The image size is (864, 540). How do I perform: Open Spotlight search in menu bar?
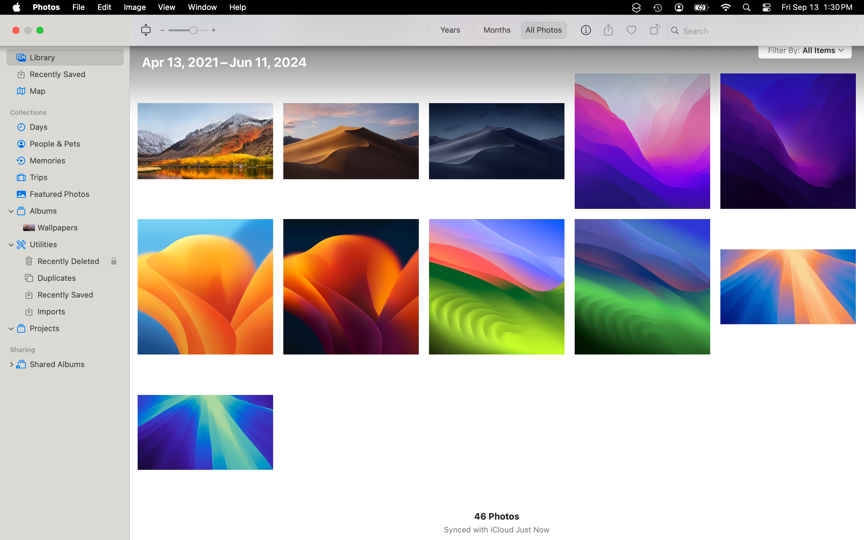point(746,7)
